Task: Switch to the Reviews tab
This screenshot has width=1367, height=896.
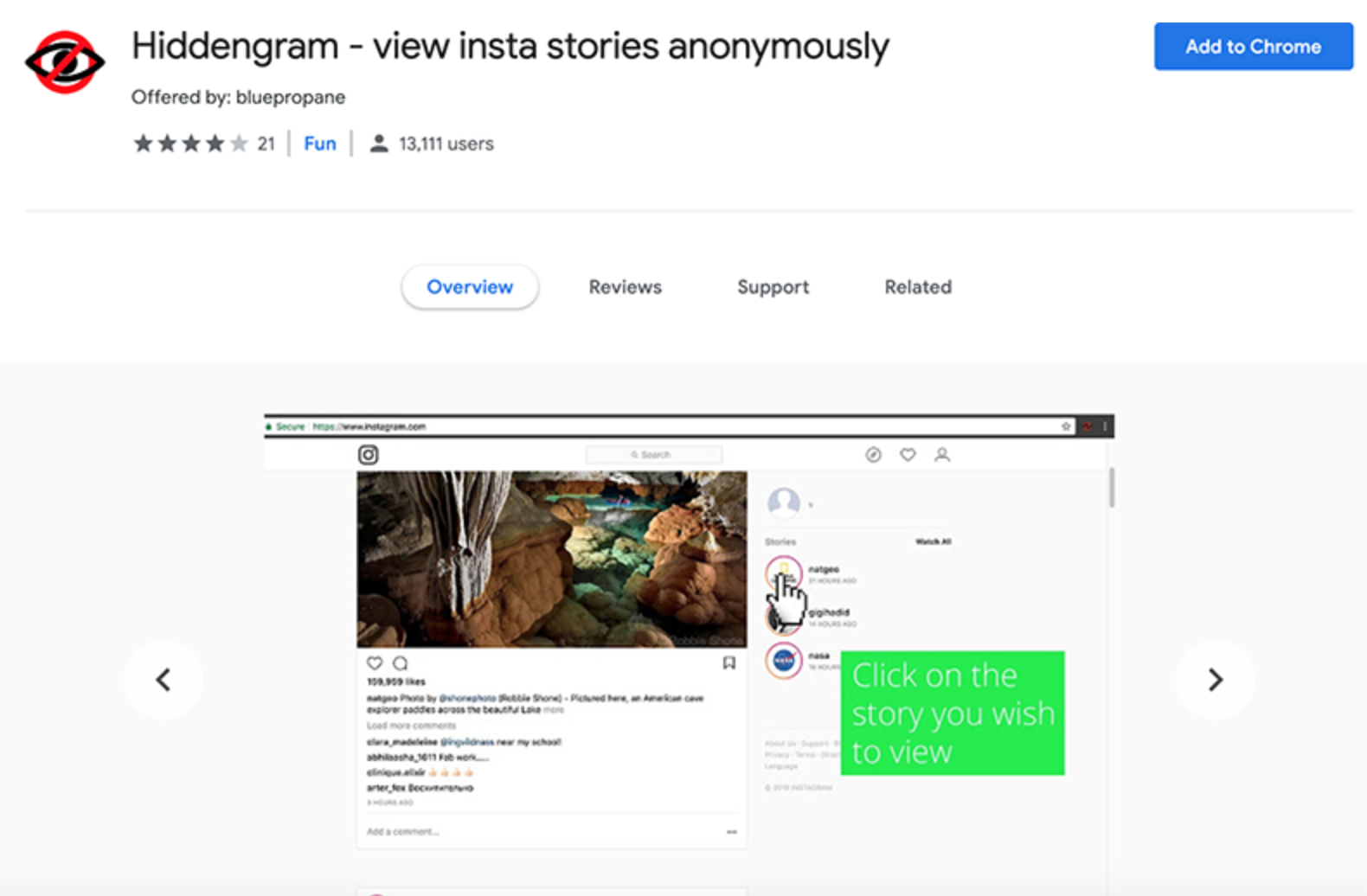Action: tap(626, 287)
